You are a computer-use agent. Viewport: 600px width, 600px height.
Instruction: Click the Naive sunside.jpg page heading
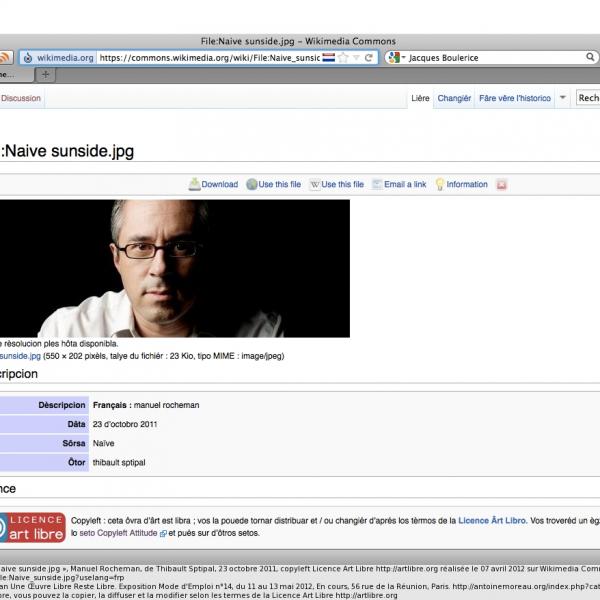coord(67,151)
